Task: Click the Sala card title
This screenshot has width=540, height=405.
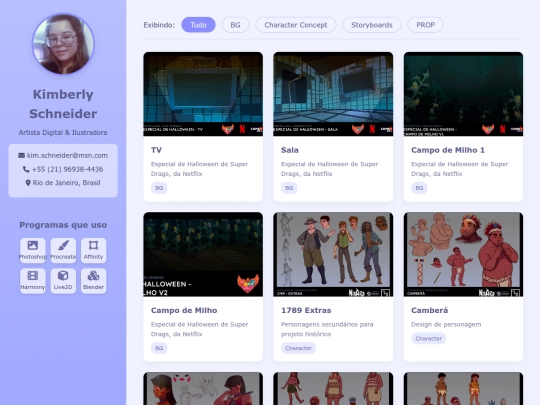Action: (x=290, y=150)
